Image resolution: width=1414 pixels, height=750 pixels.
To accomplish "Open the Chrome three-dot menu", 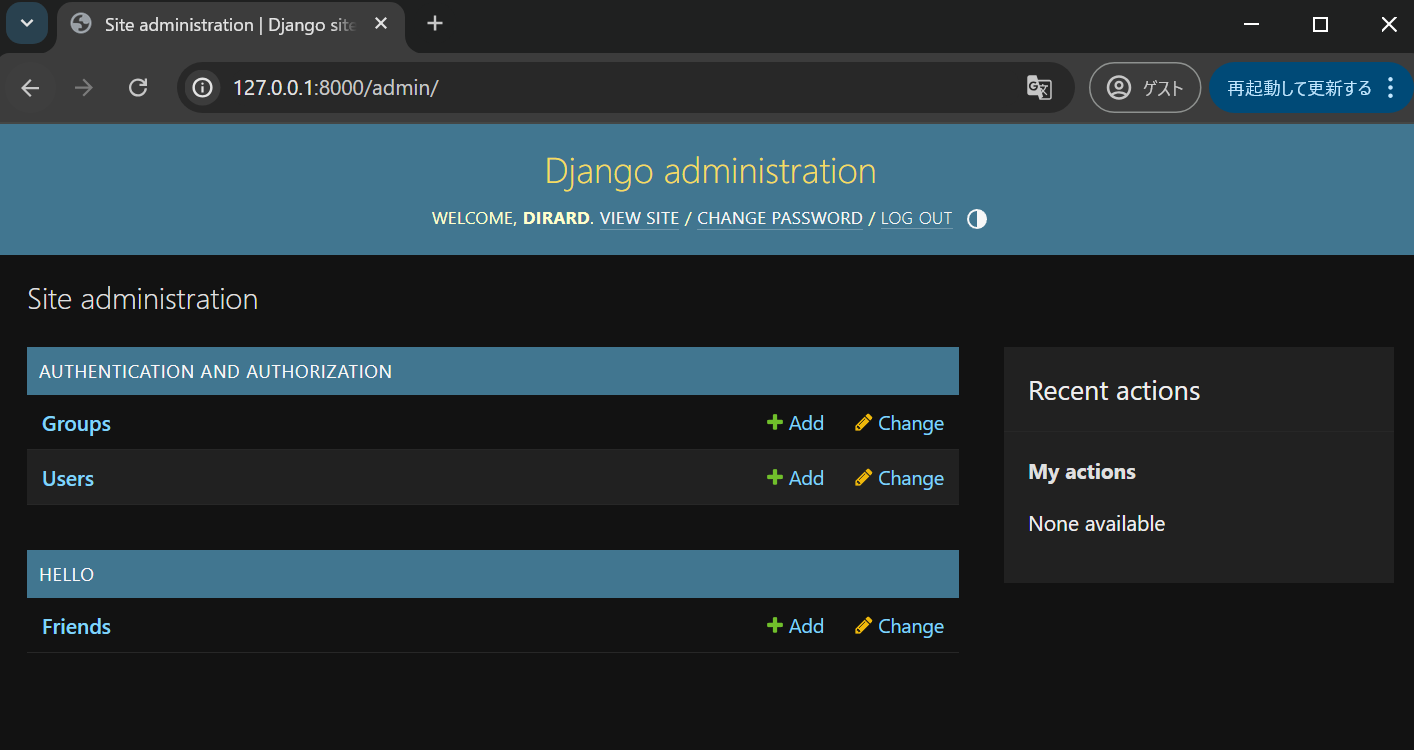I will pyautogui.click(x=1390, y=88).
